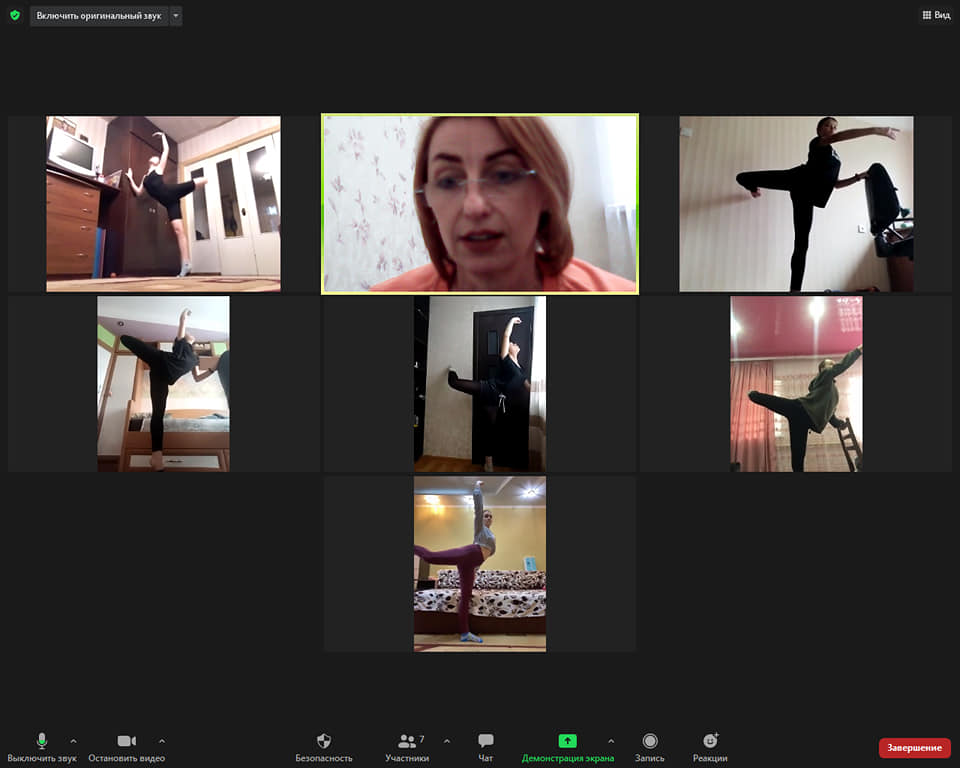Expand video options arrow beside camera

(162, 741)
